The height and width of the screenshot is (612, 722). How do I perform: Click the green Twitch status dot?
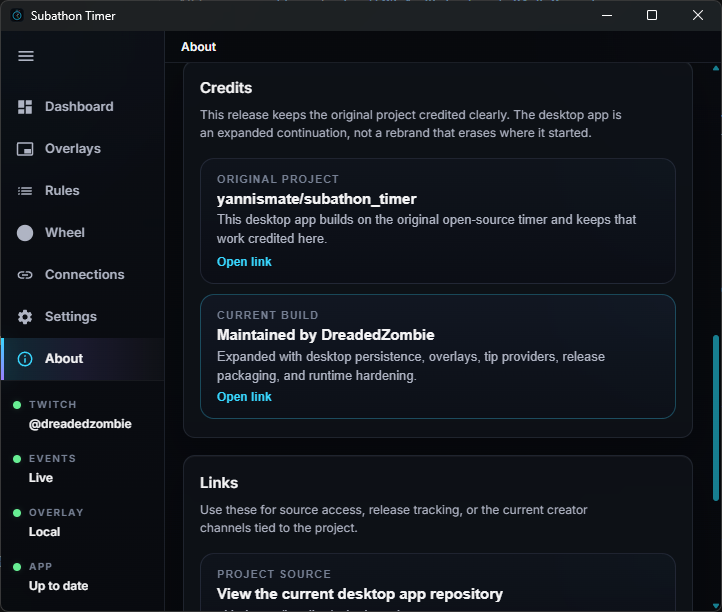(x=17, y=405)
